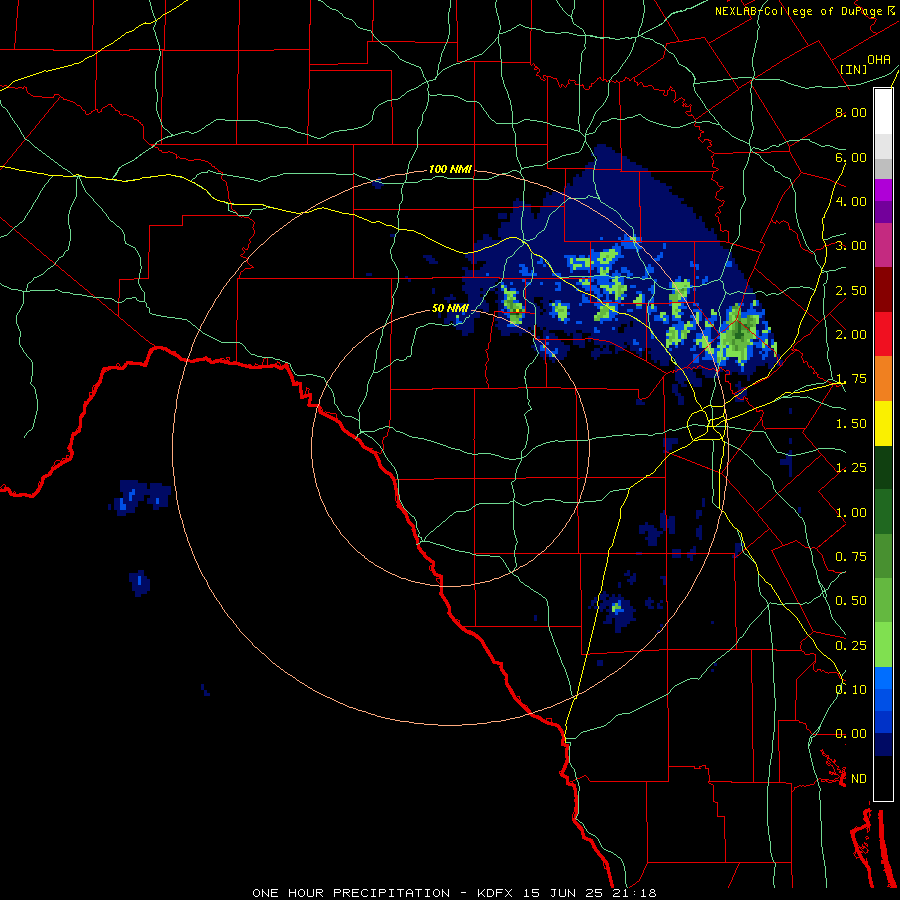Select the yellow swatch on the color scale

[x=883, y=423]
